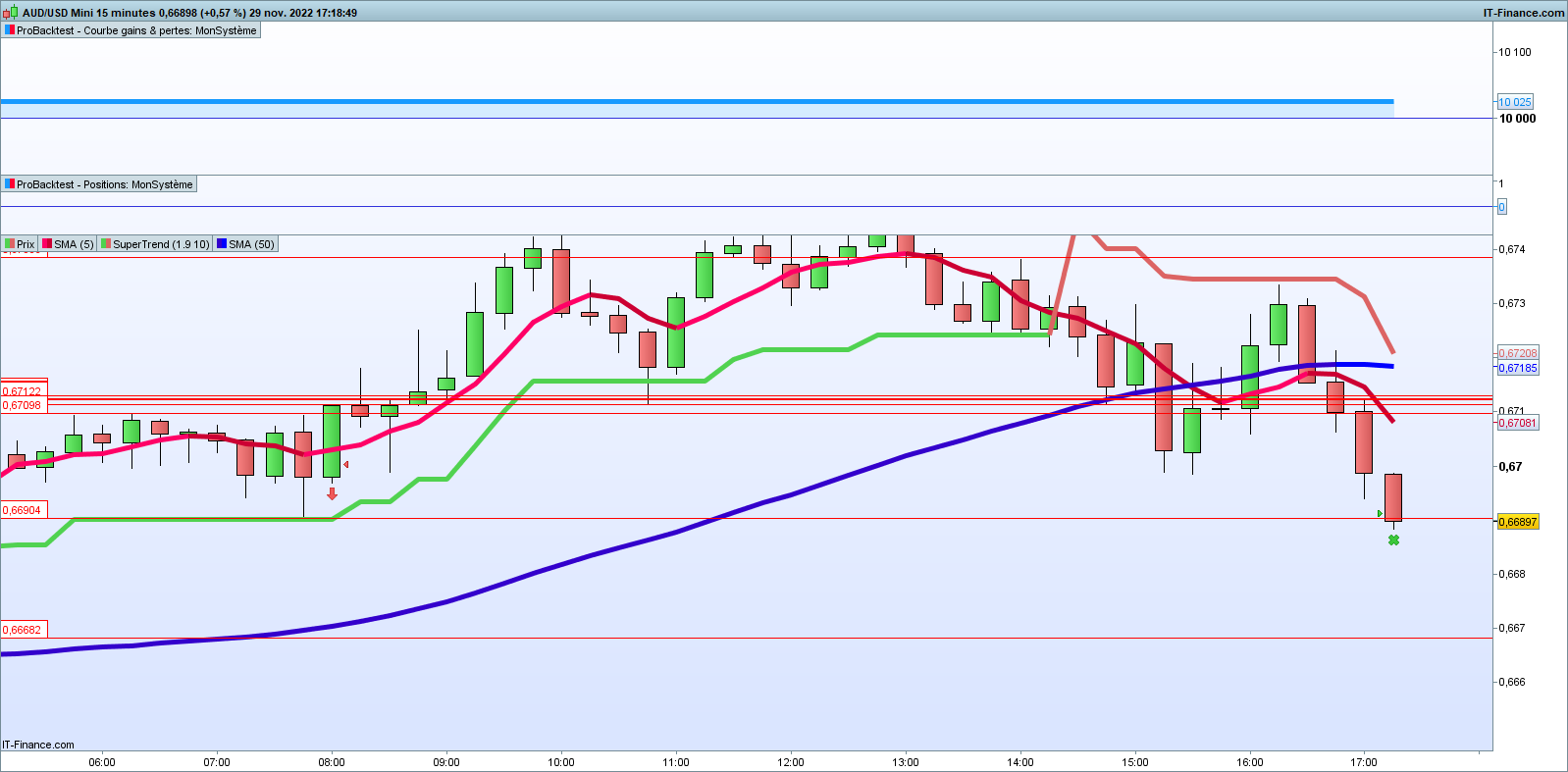Click the 13:00 time axis marker
This screenshot has height=772, width=1568.
click(x=906, y=762)
